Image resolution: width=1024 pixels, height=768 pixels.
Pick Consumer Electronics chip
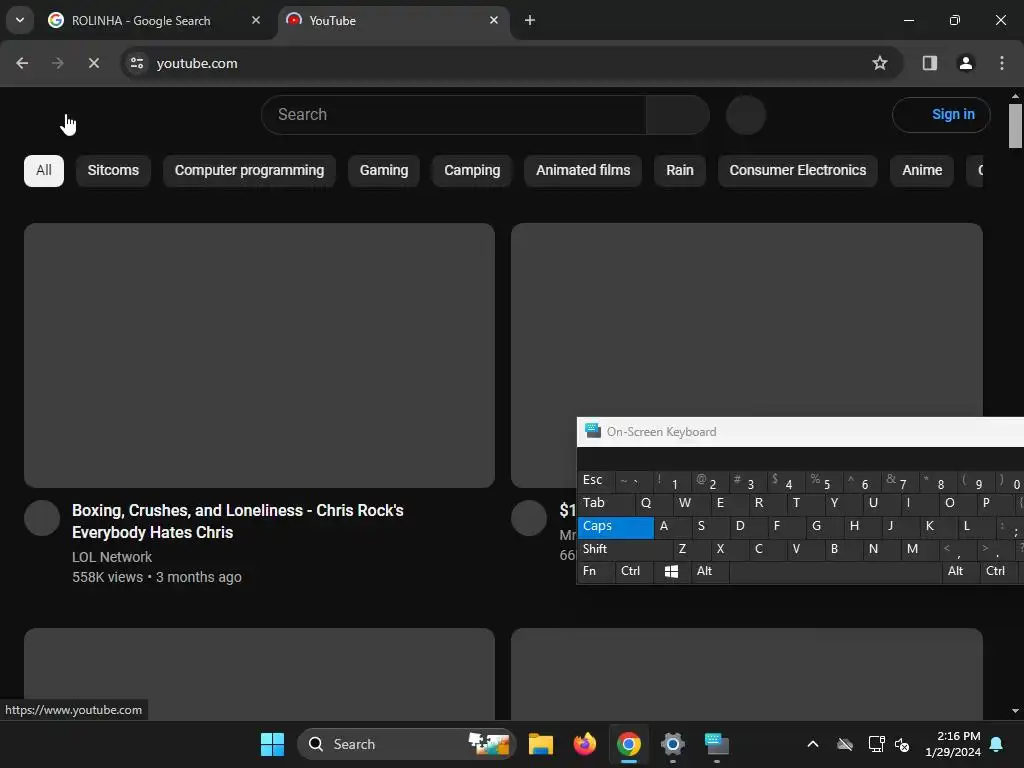pos(797,170)
